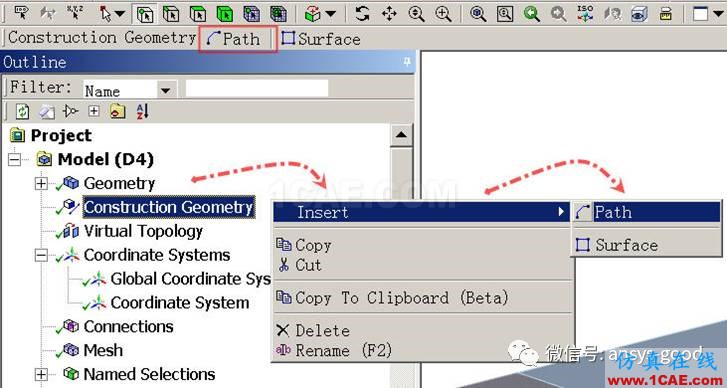Viewport: 727px width, 388px height.
Task: Select the Connections tree item
Action: click(x=128, y=327)
